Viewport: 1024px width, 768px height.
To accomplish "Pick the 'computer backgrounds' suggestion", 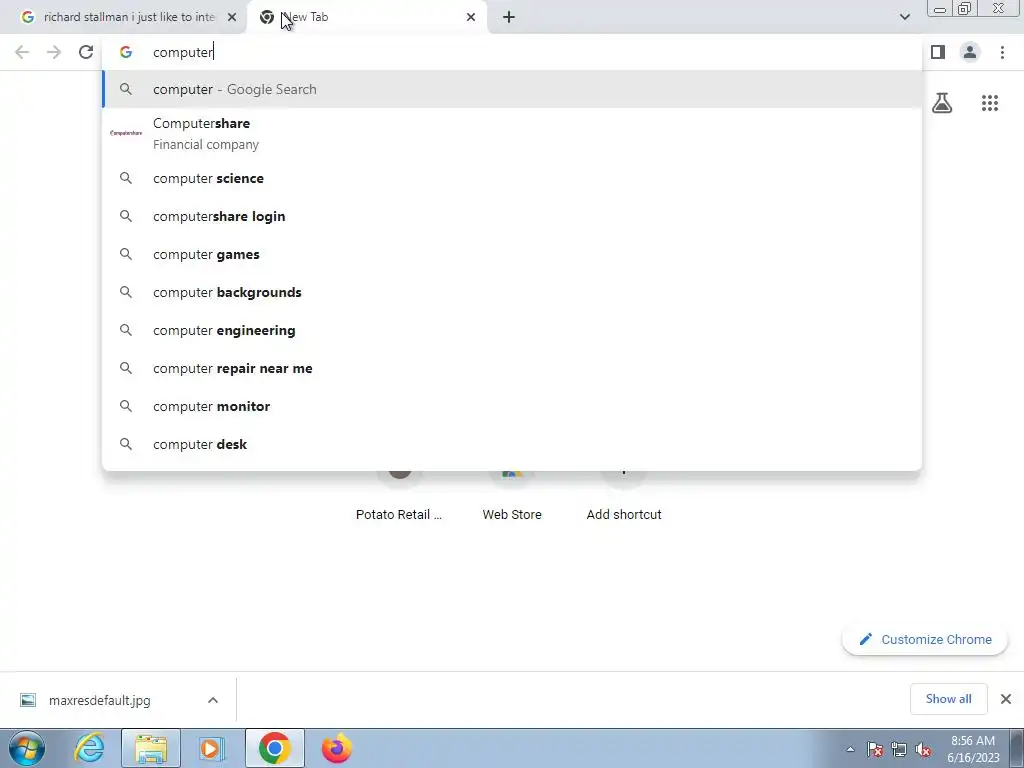I will tap(512, 292).
